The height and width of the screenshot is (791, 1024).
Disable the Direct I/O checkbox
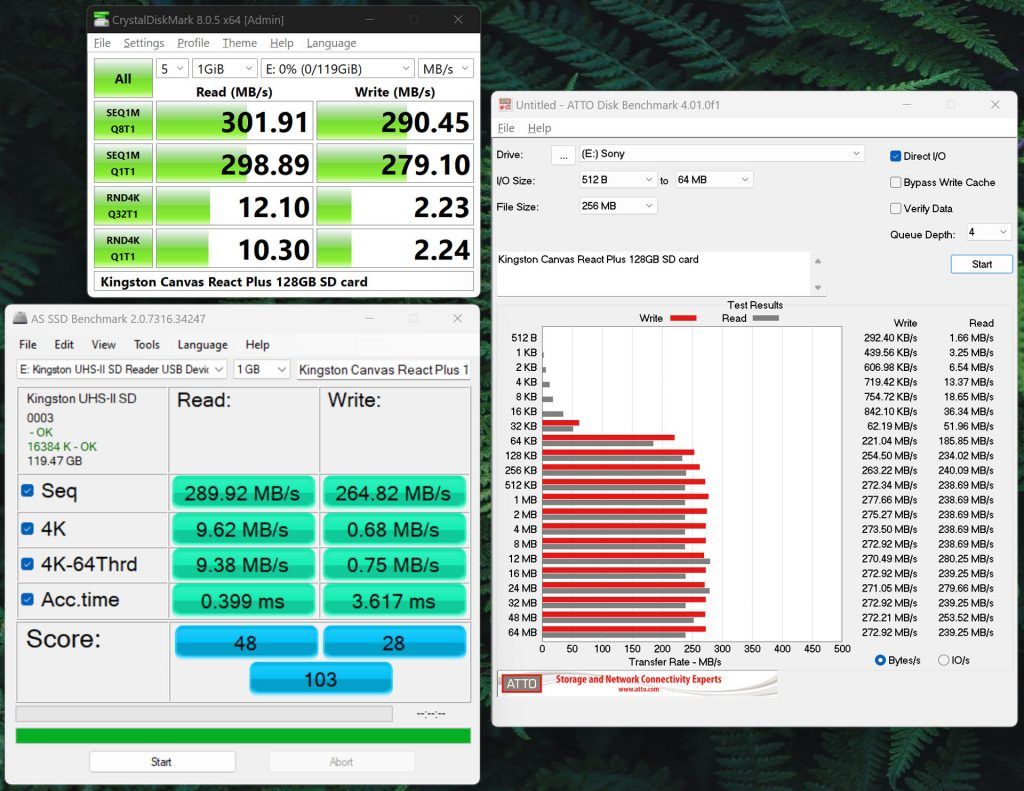click(895, 156)
